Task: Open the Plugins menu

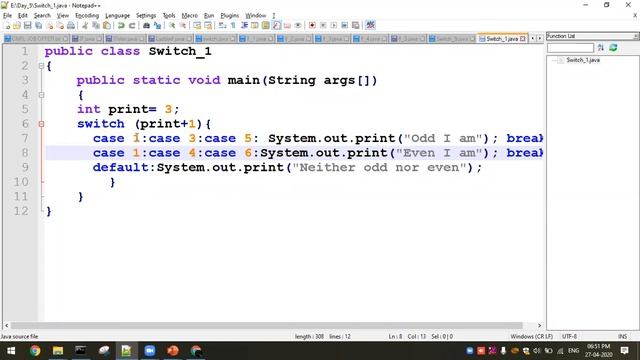Action: pos(229,16)
